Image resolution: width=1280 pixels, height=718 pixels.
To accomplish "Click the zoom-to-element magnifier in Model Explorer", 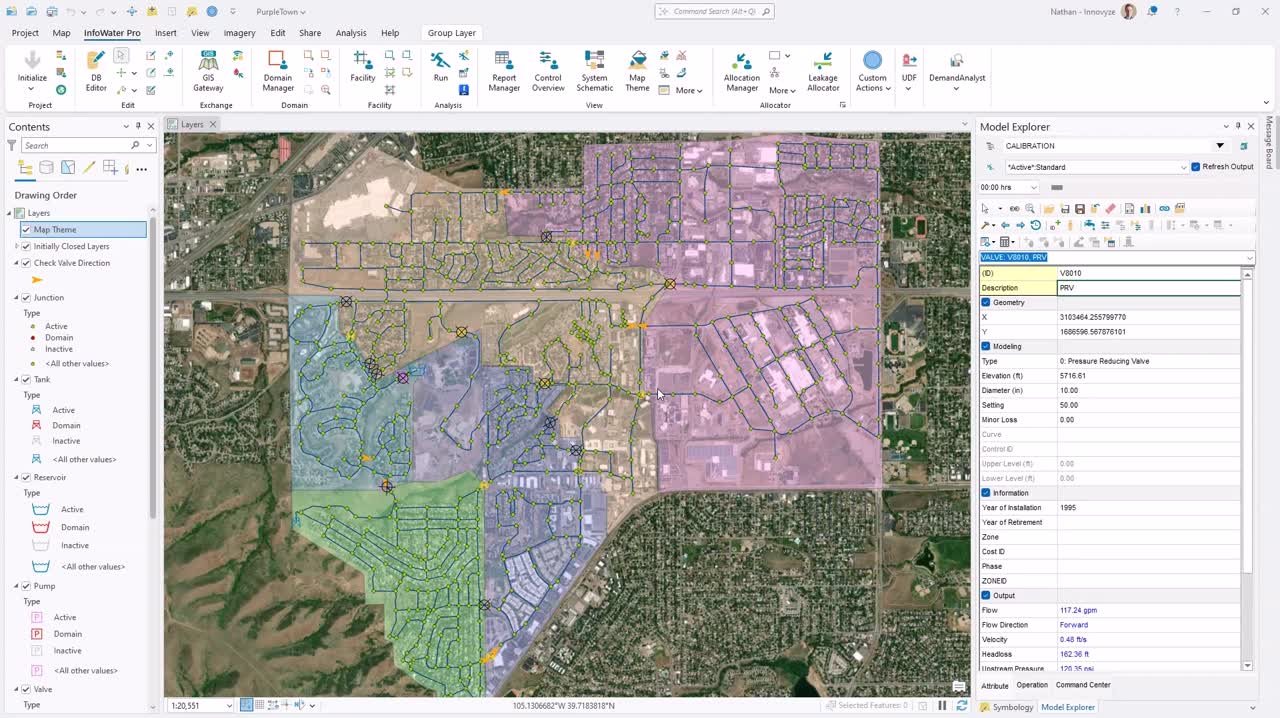I will point(1030,209).
